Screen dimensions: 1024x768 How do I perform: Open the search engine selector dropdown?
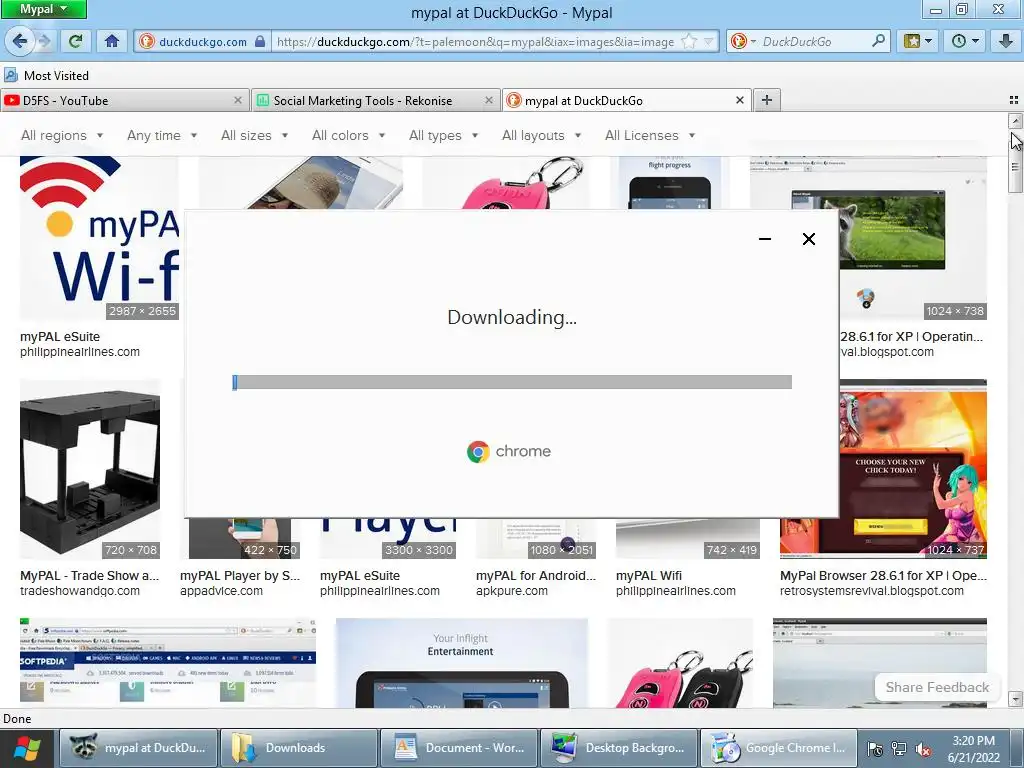pyautogui.click(x=744, y=41)
